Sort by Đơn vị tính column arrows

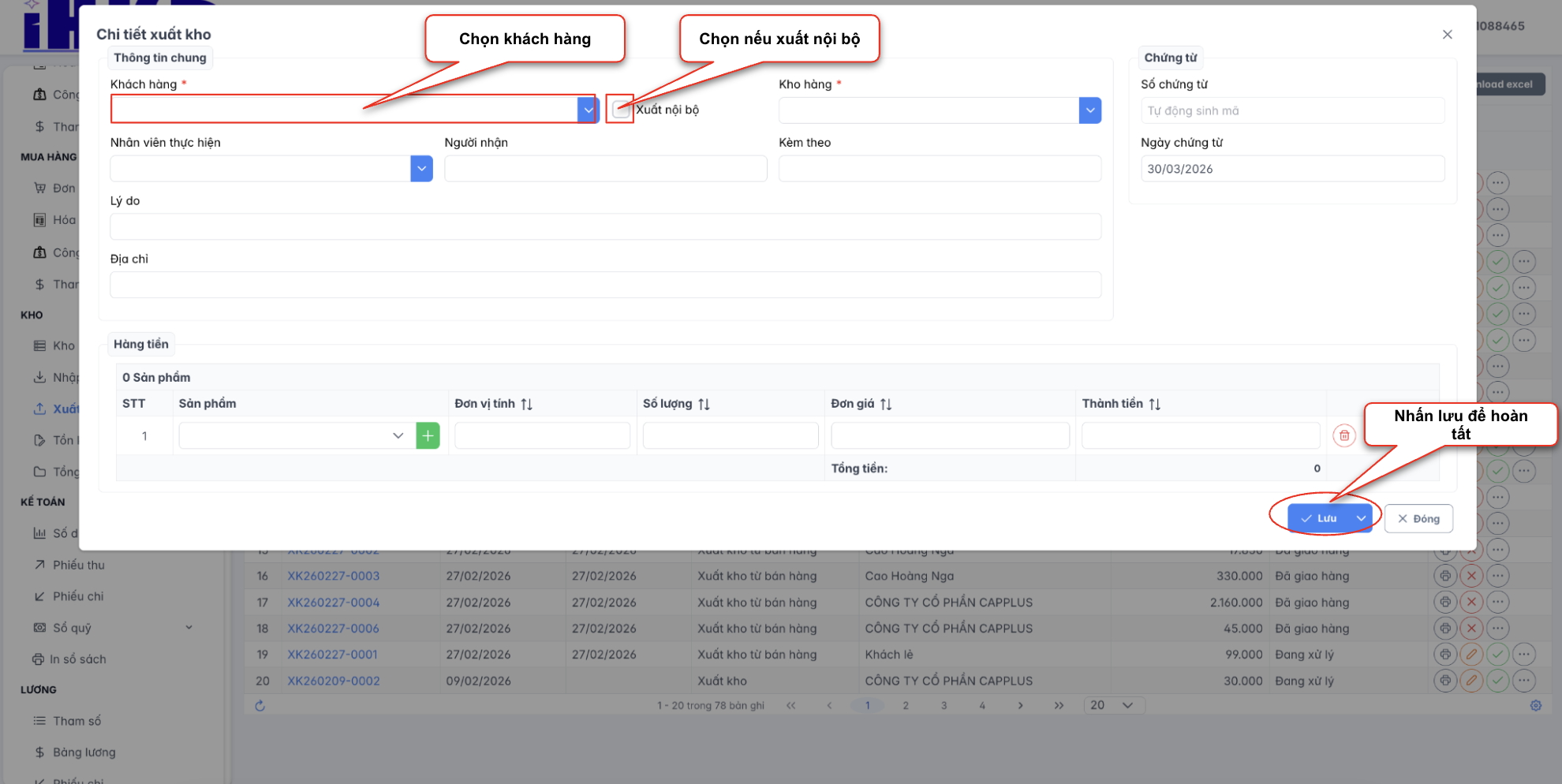coord(527,404)
